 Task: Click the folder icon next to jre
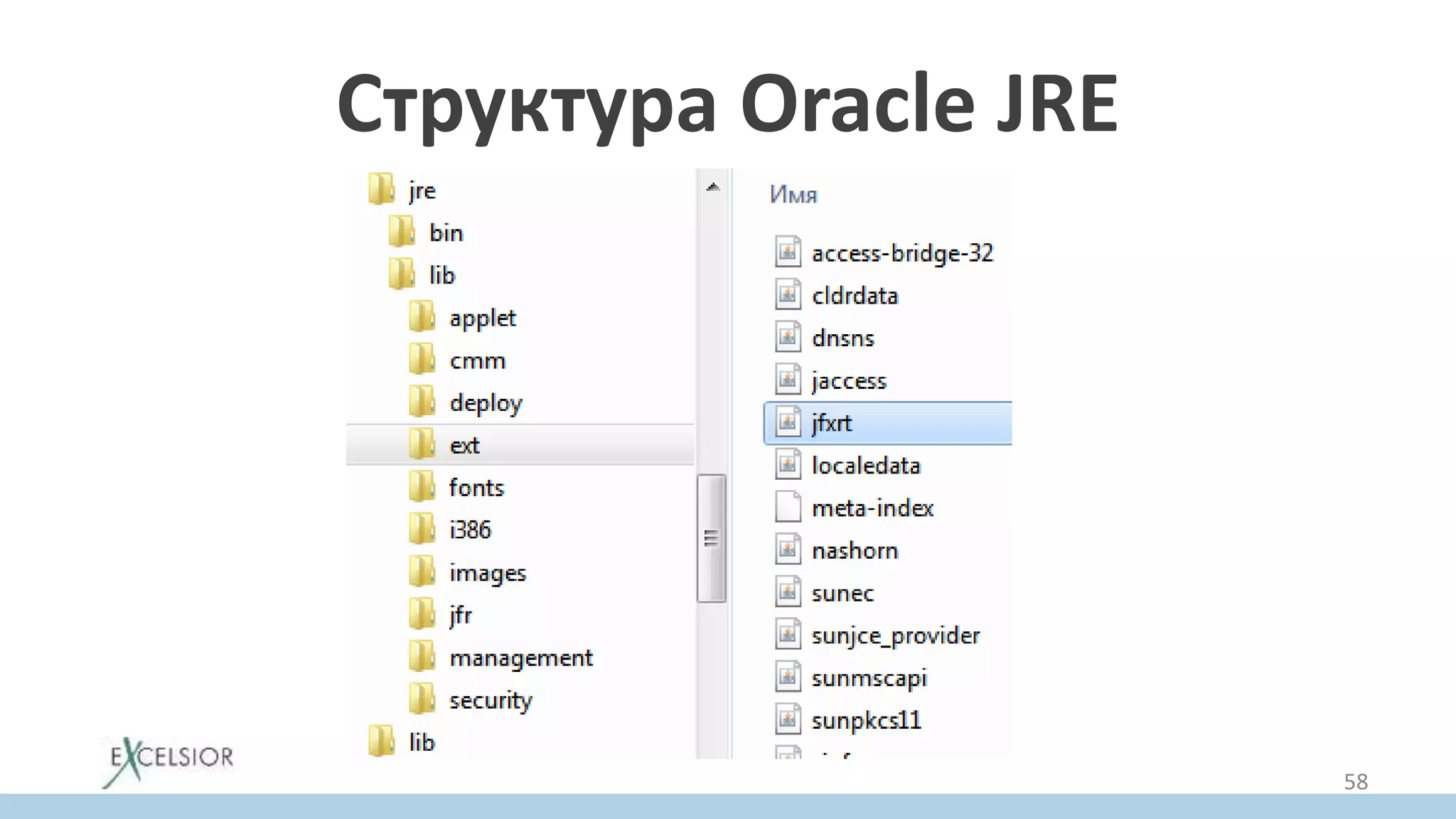[382, 189]
